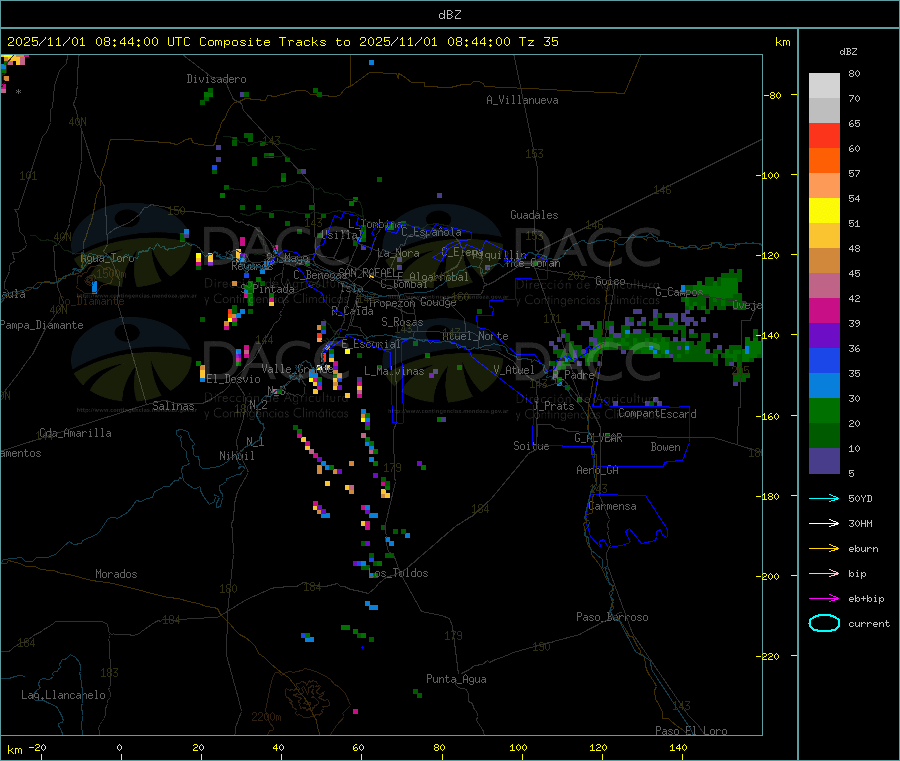Click the pink bip arrow icon
Image resolution: width=900 pixels, height=761 pixels.
(824, 573)
